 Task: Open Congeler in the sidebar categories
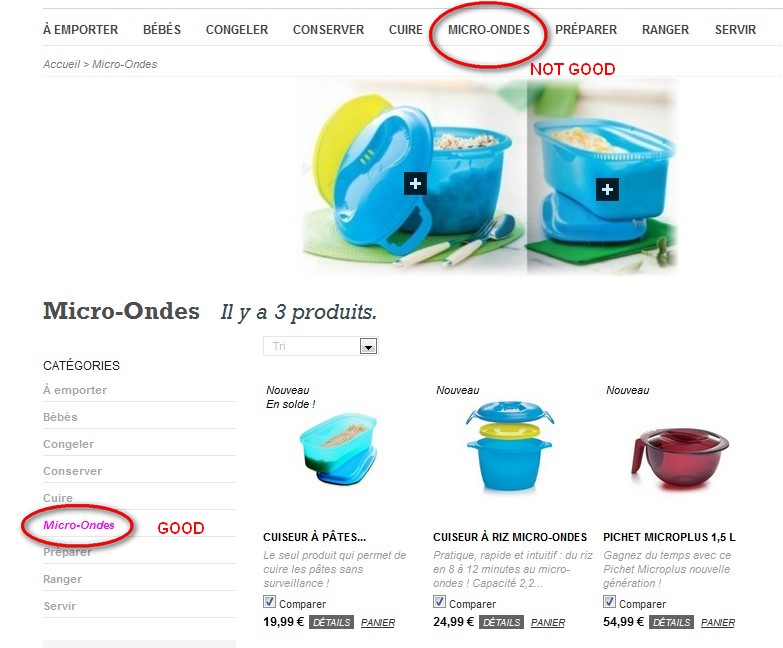[x=68, y=444]
